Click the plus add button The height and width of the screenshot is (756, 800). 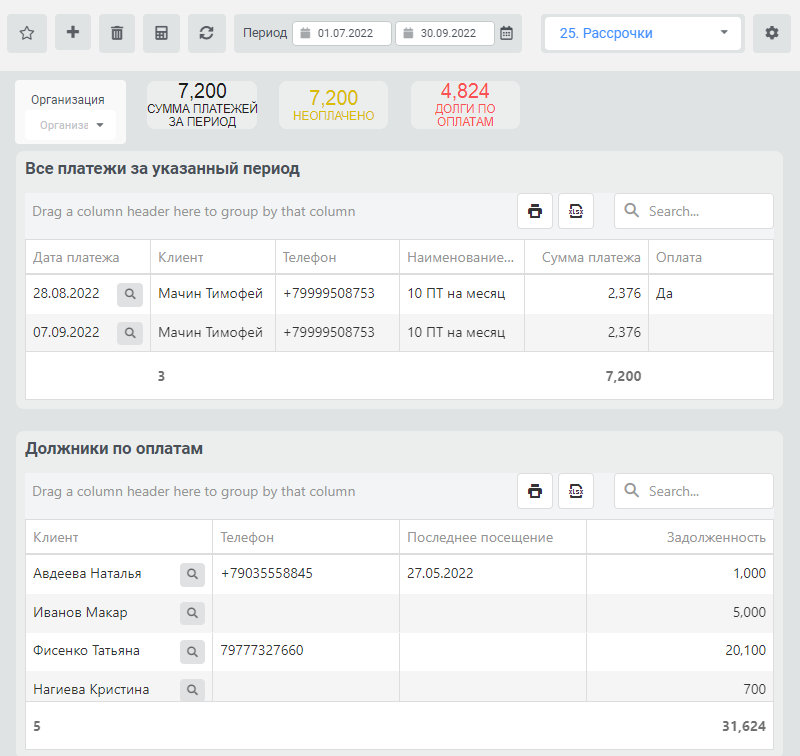click(x=73, y=32)
